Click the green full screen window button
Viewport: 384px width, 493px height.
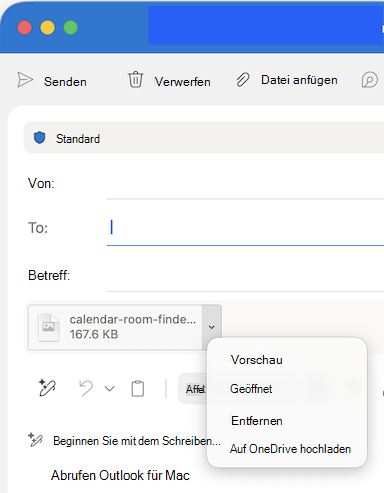click(x=71, y=27)
